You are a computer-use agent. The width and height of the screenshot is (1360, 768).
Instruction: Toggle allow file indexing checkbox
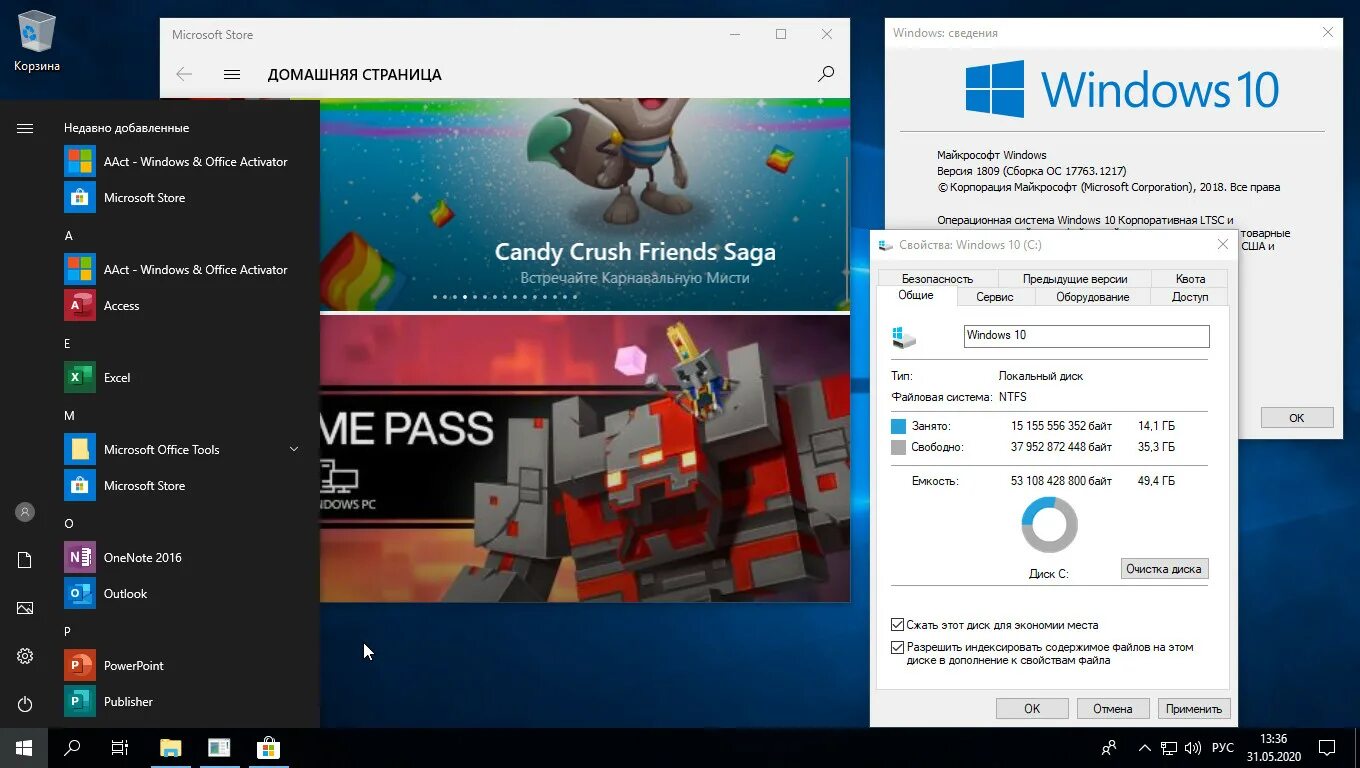point(898,648)
